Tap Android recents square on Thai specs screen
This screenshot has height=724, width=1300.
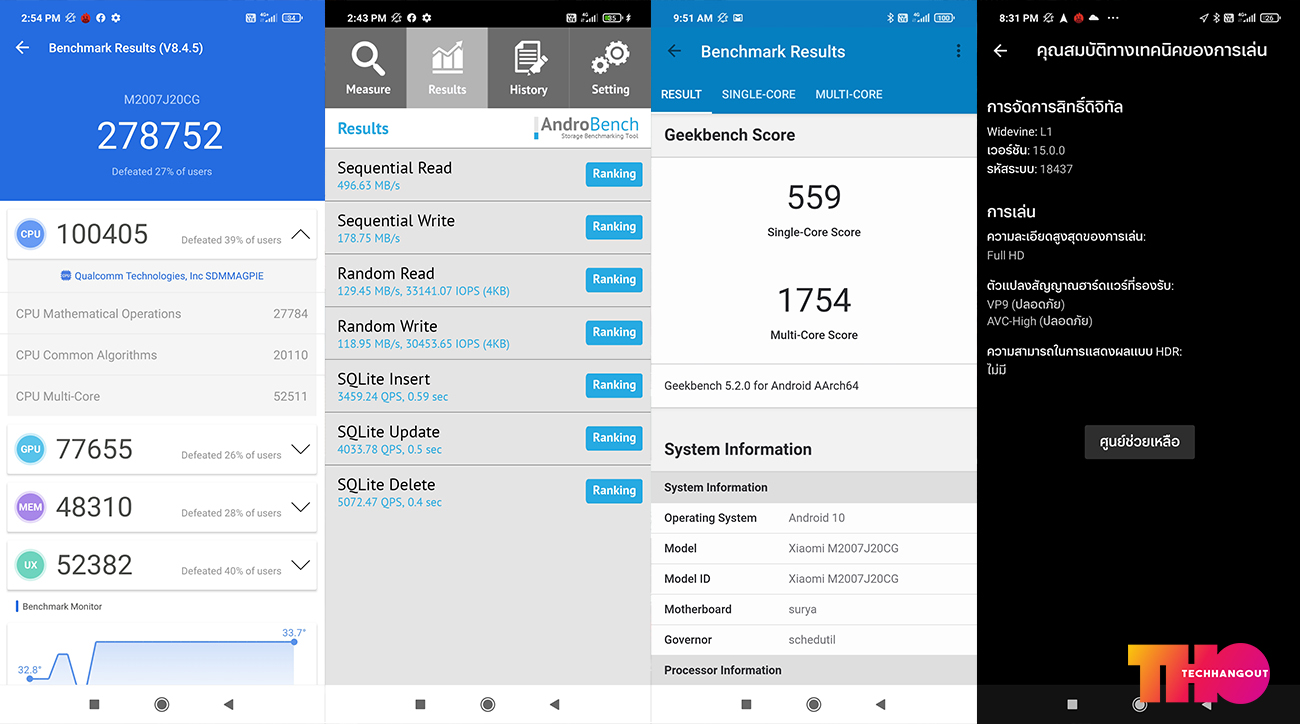click(x=1072, y=704)
